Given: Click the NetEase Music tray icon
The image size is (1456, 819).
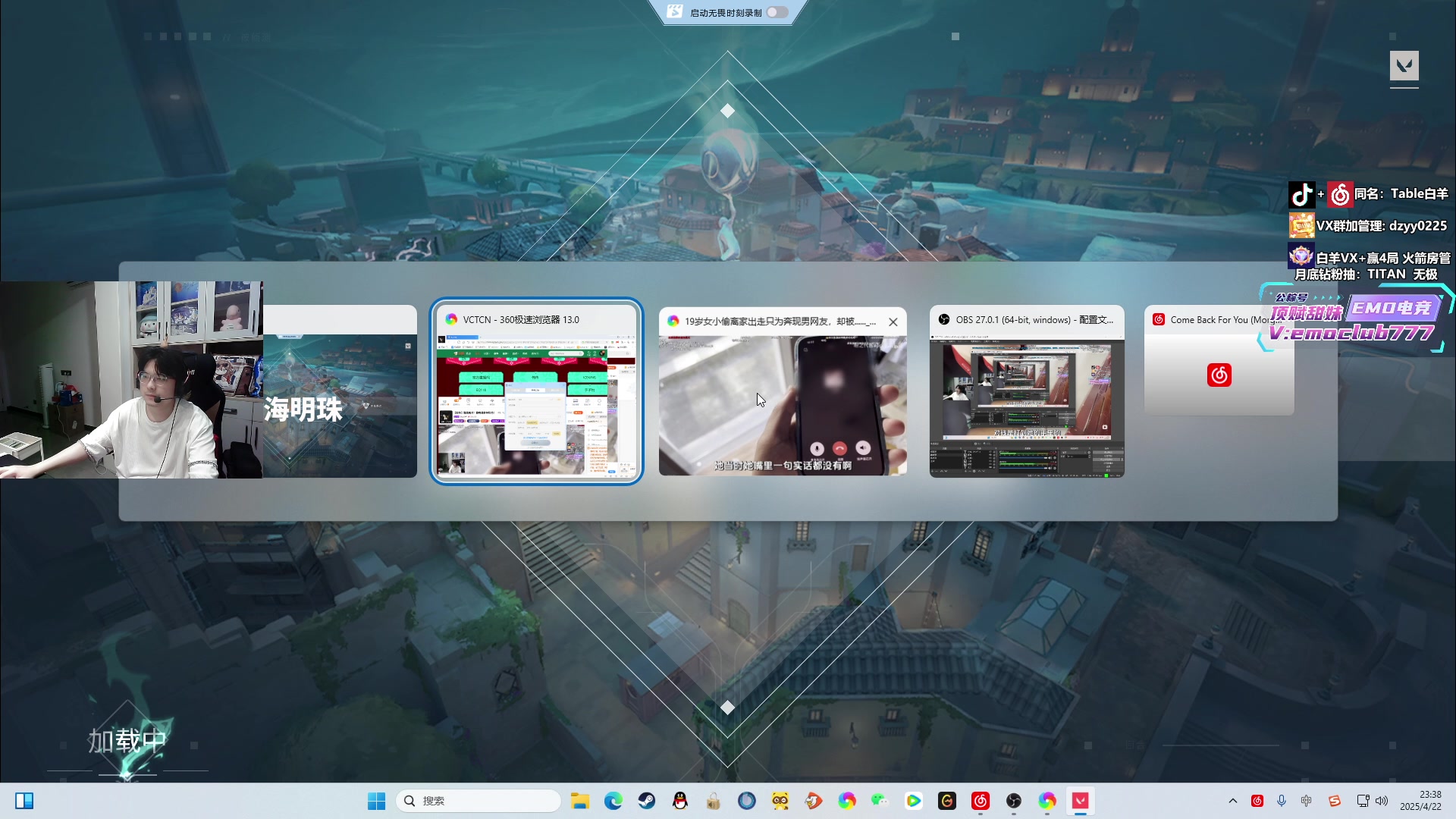Looking at the screenshot, I should click(1257, 801).
